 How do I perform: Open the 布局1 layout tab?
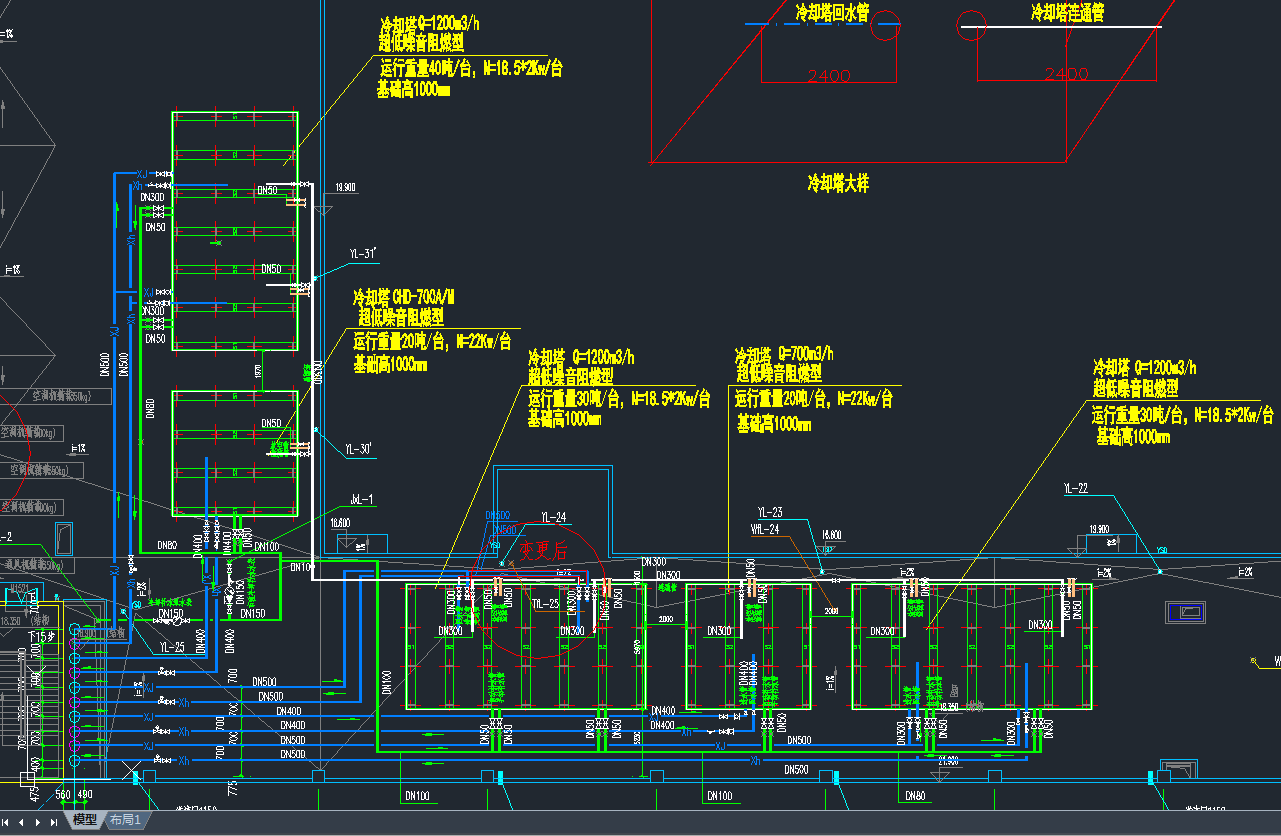coord(125,820)
